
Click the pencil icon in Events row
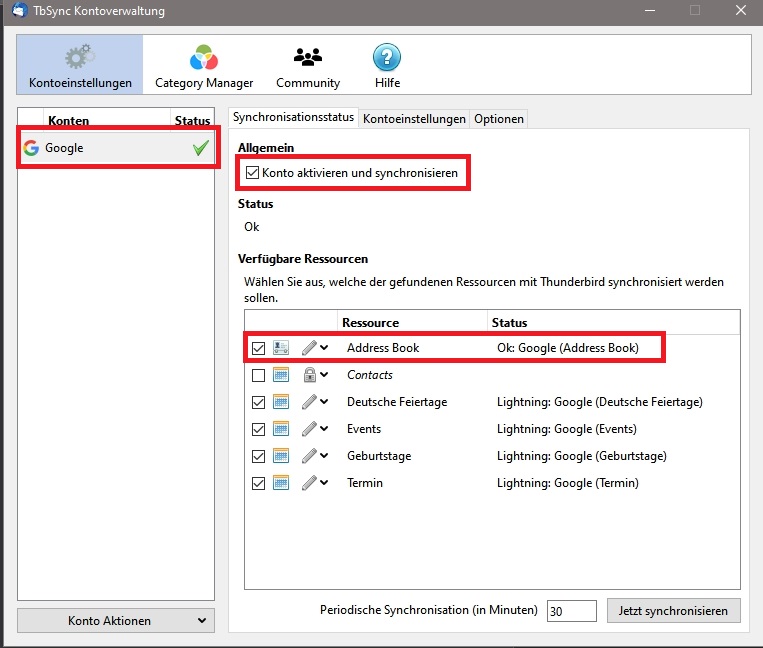309,429
